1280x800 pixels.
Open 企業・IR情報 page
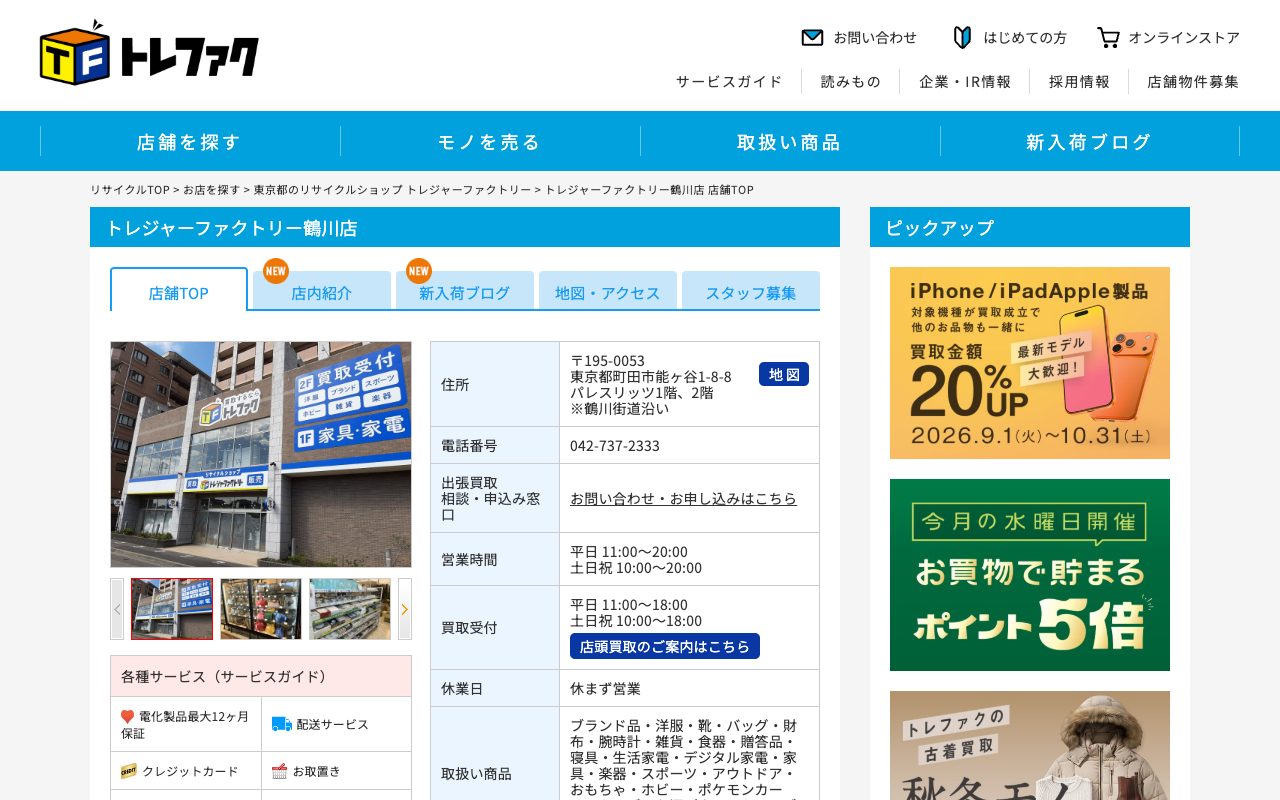tap(965, 82)
